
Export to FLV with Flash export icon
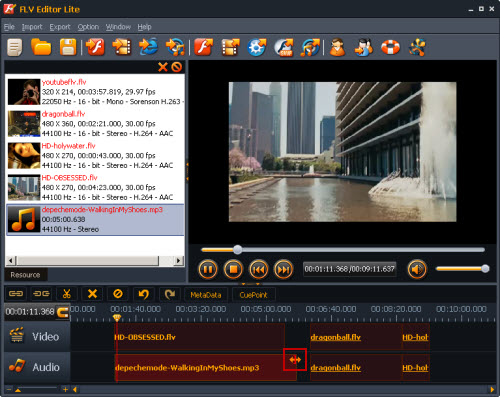coord(204,47)
